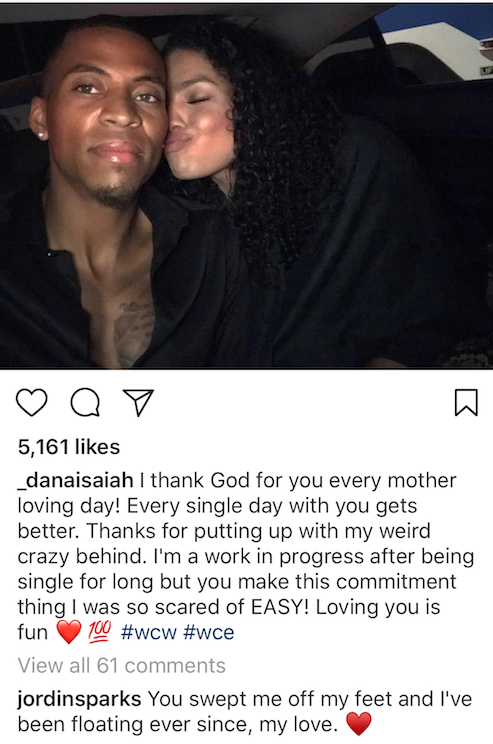Open the jordinsparks commenter profile
Image resolution: width=493 pixels, height=744 pixels.
(79, 699)
